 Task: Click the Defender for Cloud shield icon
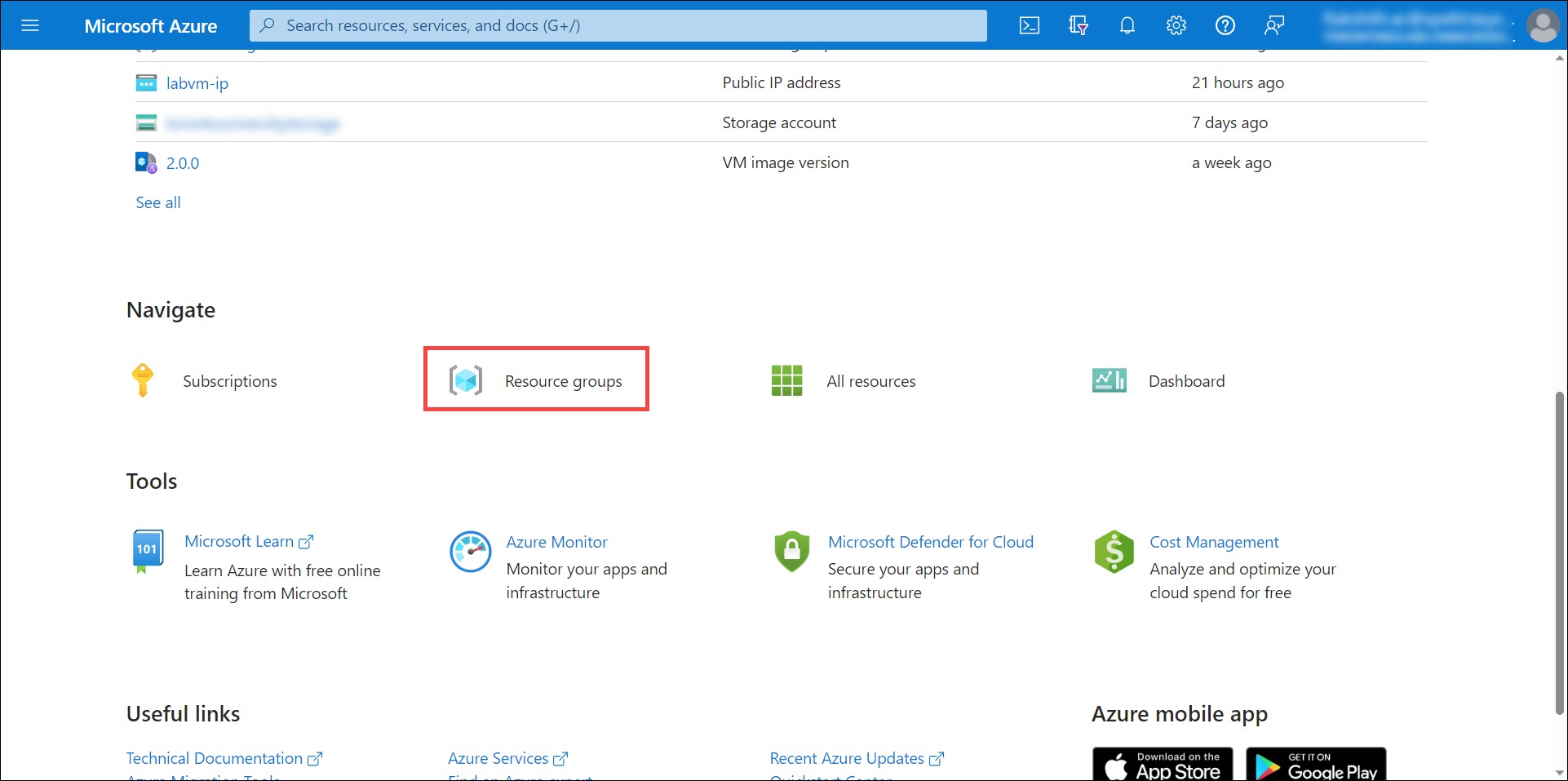pos(792,551)
